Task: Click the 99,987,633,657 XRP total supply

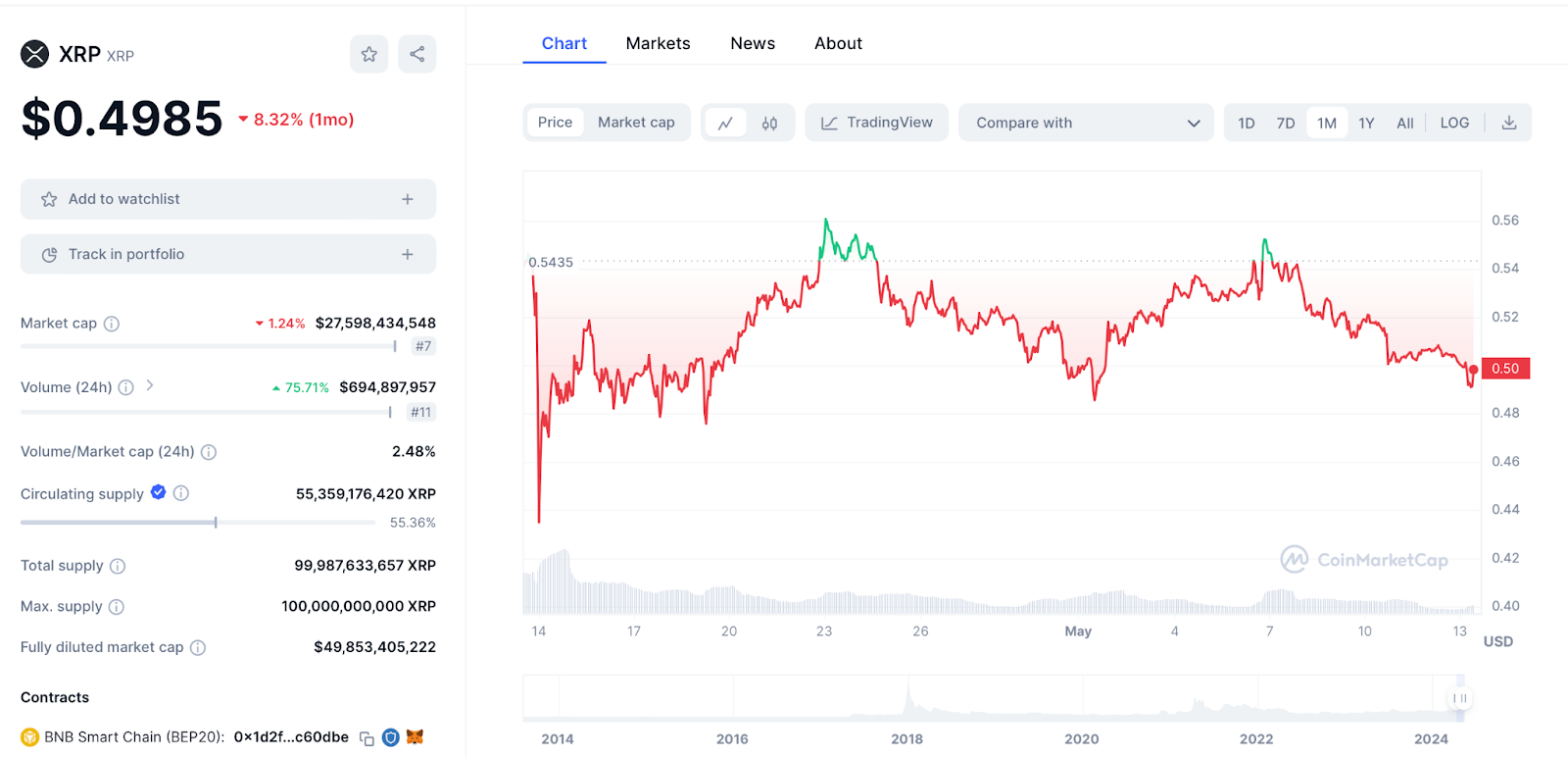Action: click(365, 566)
